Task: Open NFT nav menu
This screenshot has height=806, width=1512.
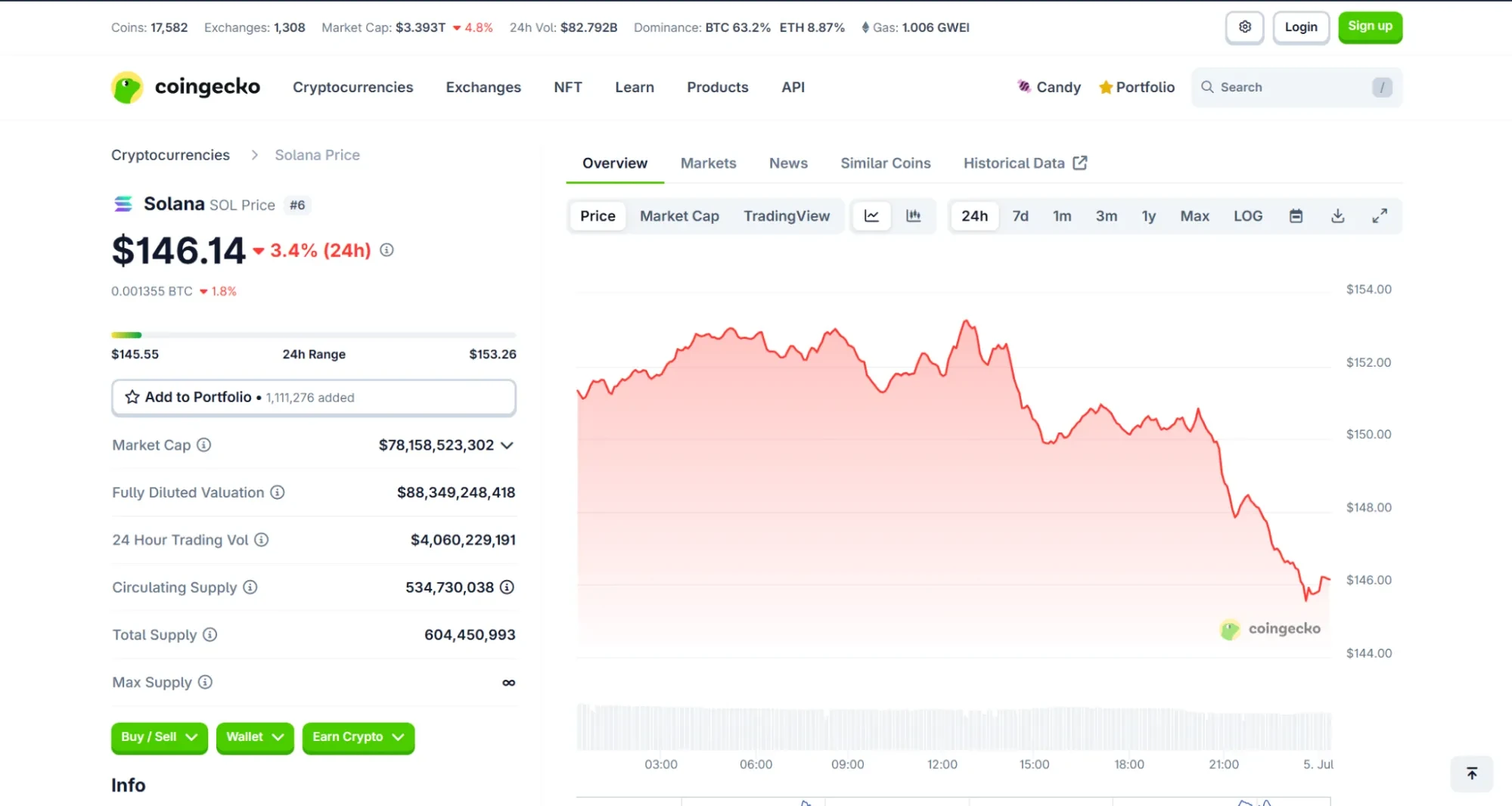Action: point(568,87)
